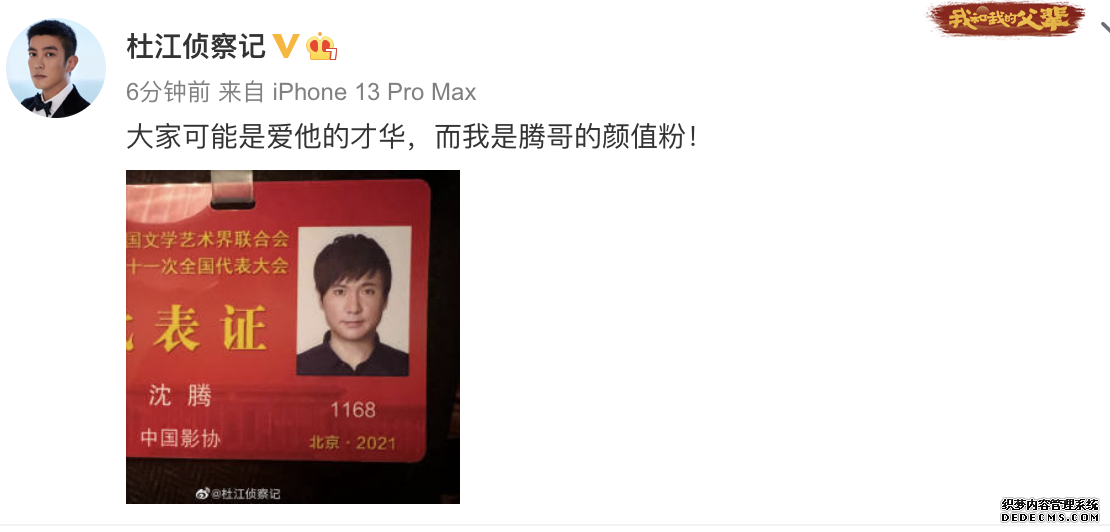Click the large 代表证 text on the badge
This screenshot has height=532, width=1110.
tap(198, 329)
